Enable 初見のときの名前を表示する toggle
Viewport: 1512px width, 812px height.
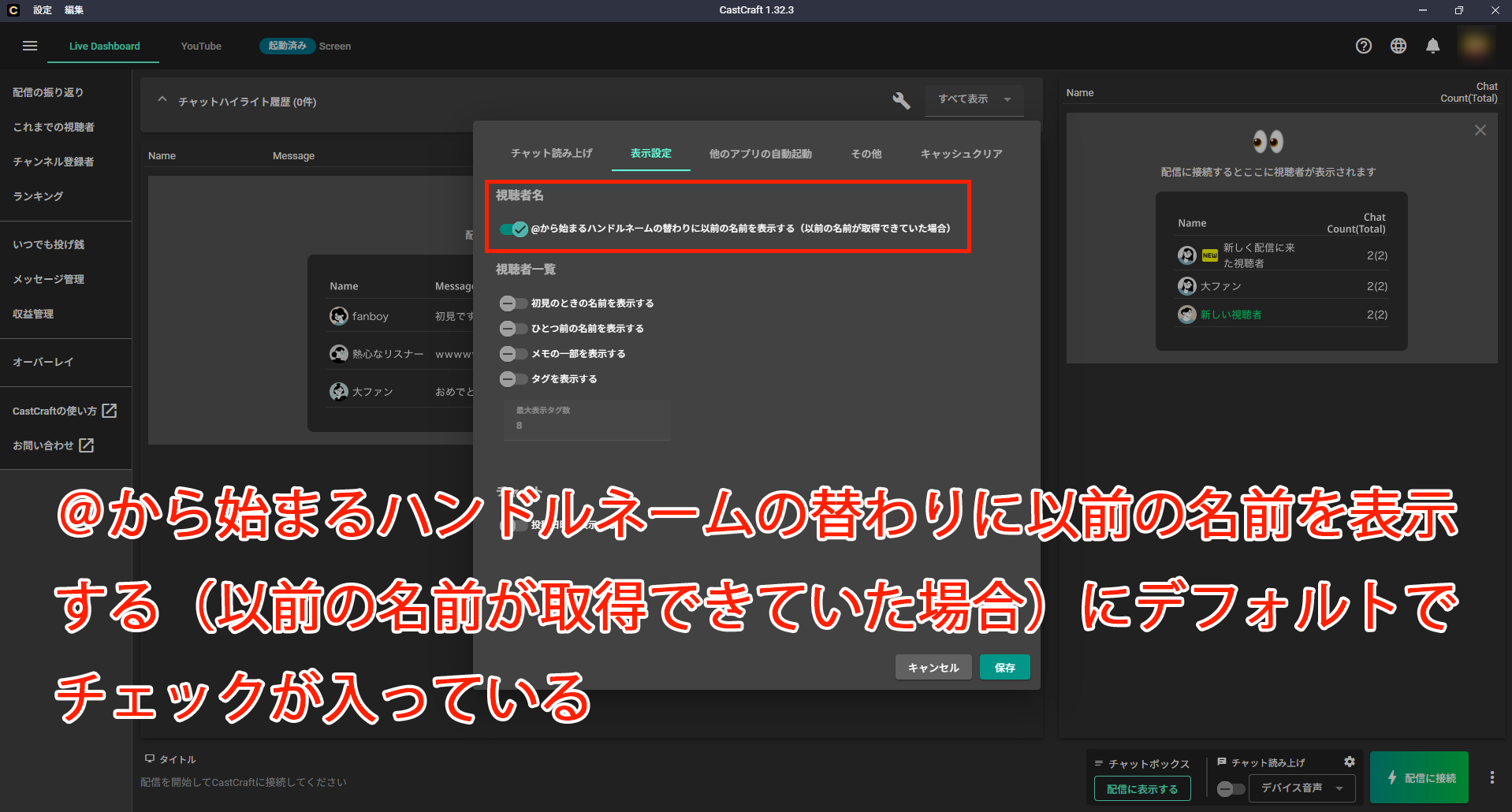point(513,303)
